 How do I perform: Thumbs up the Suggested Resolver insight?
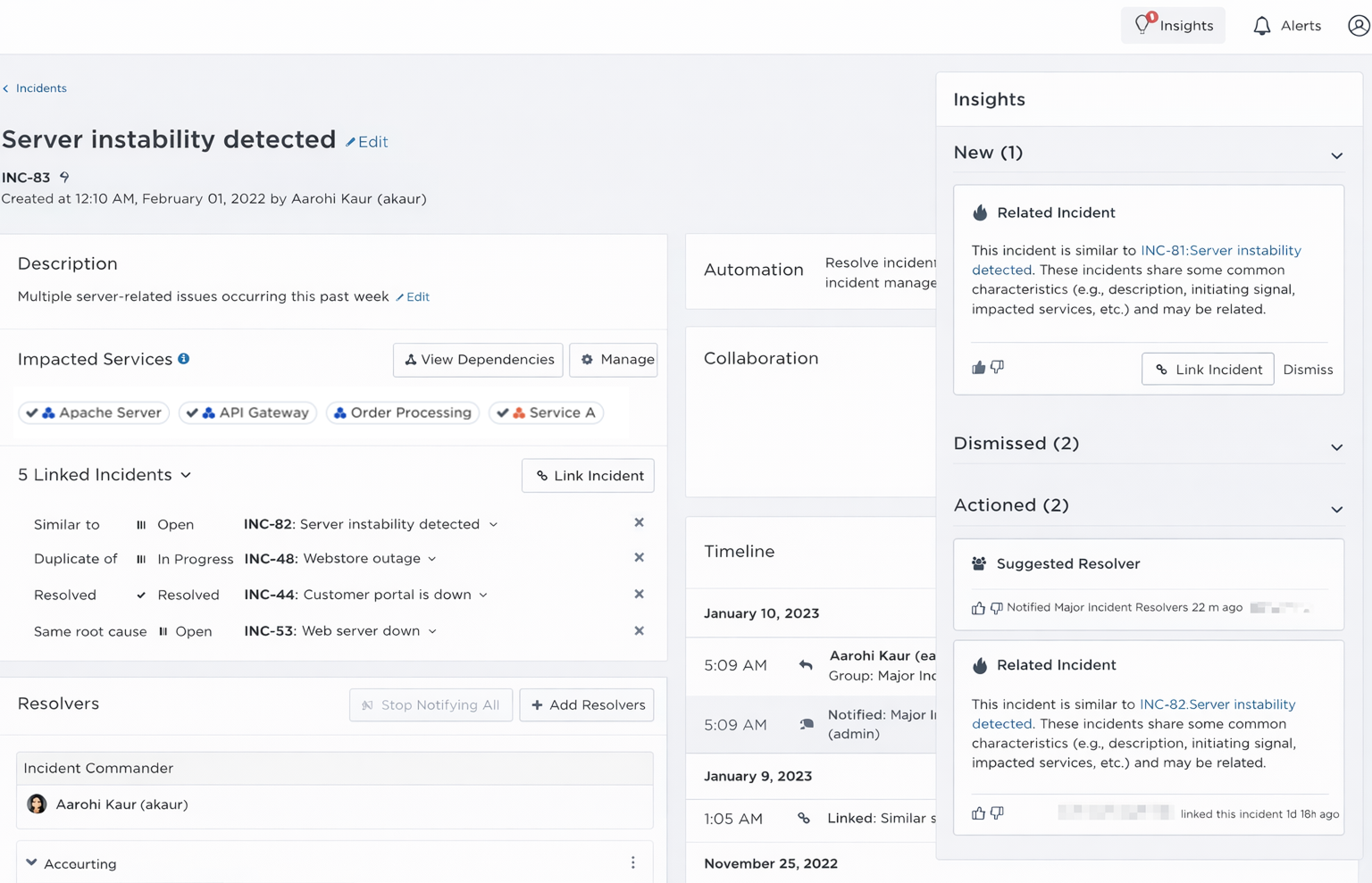click(979, 608)
